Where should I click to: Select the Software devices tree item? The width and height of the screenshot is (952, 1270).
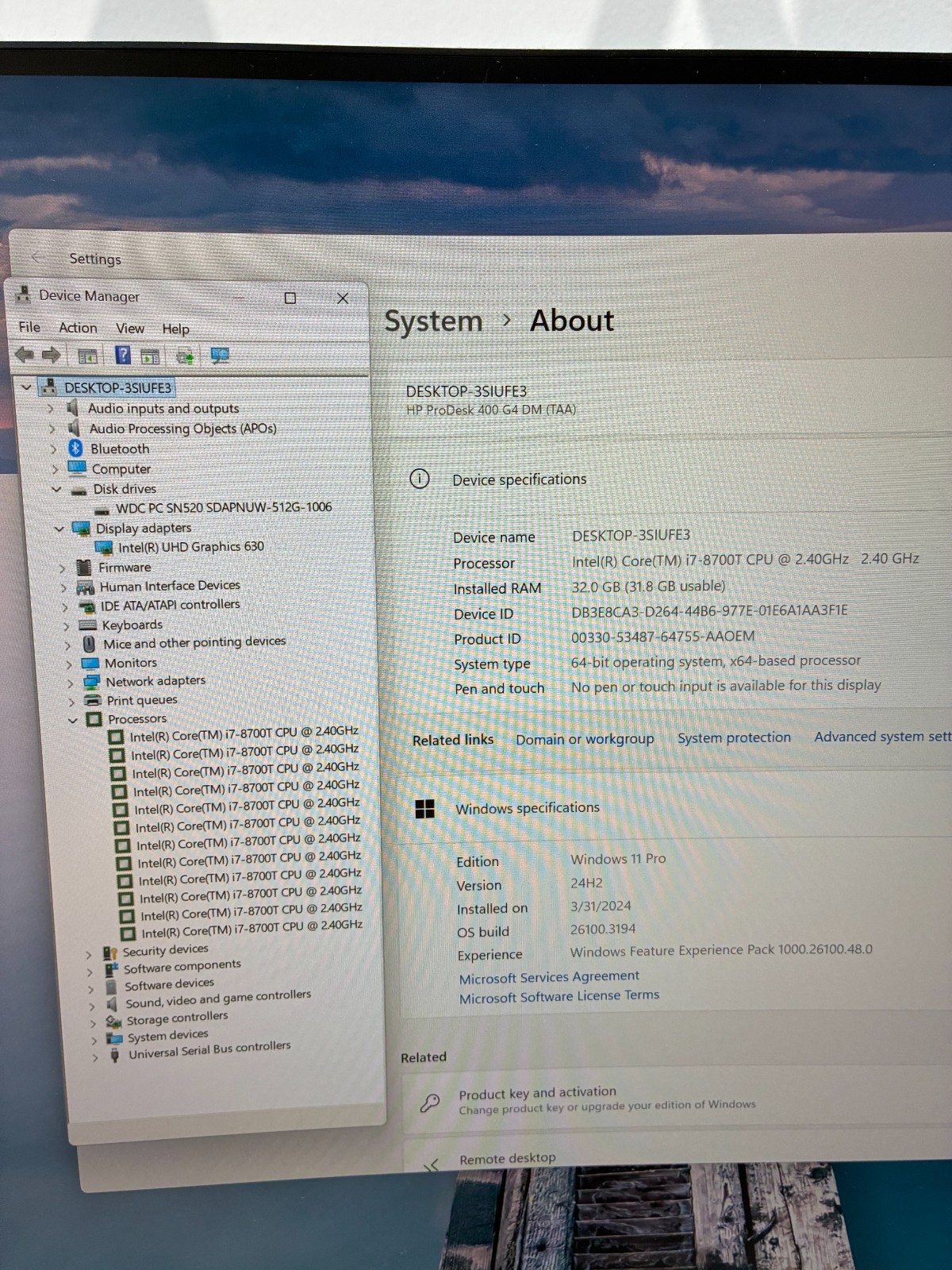pyautogui.click(x=169, y=985)
